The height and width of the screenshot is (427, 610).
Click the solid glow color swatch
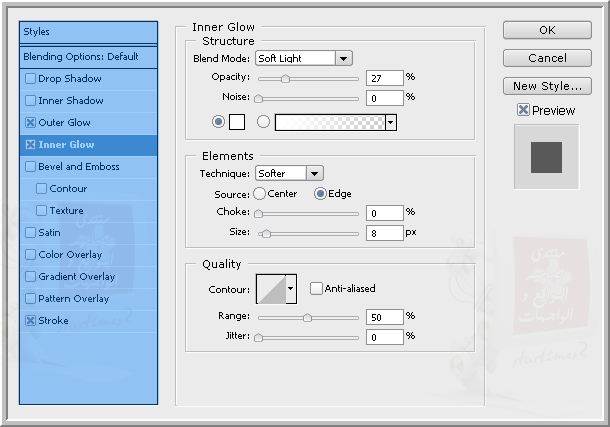pos(237,122)
